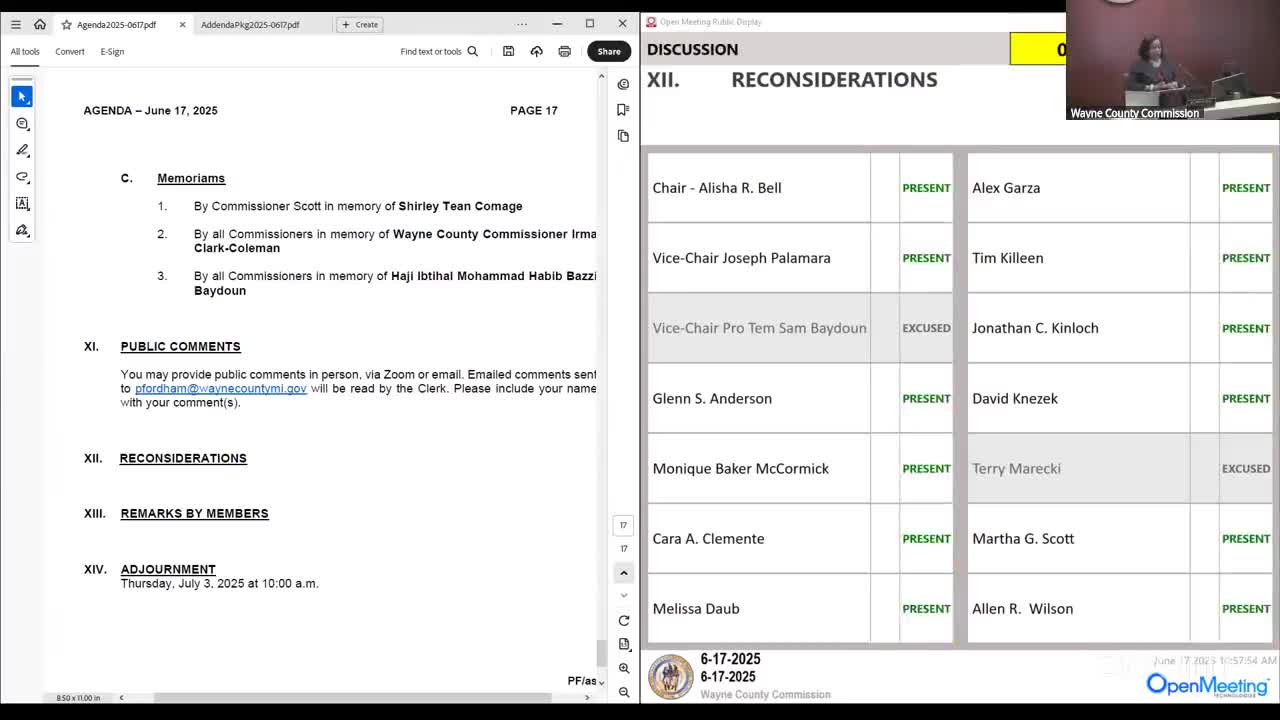Select Cara A. Clemente row

(x=800, y=538)
